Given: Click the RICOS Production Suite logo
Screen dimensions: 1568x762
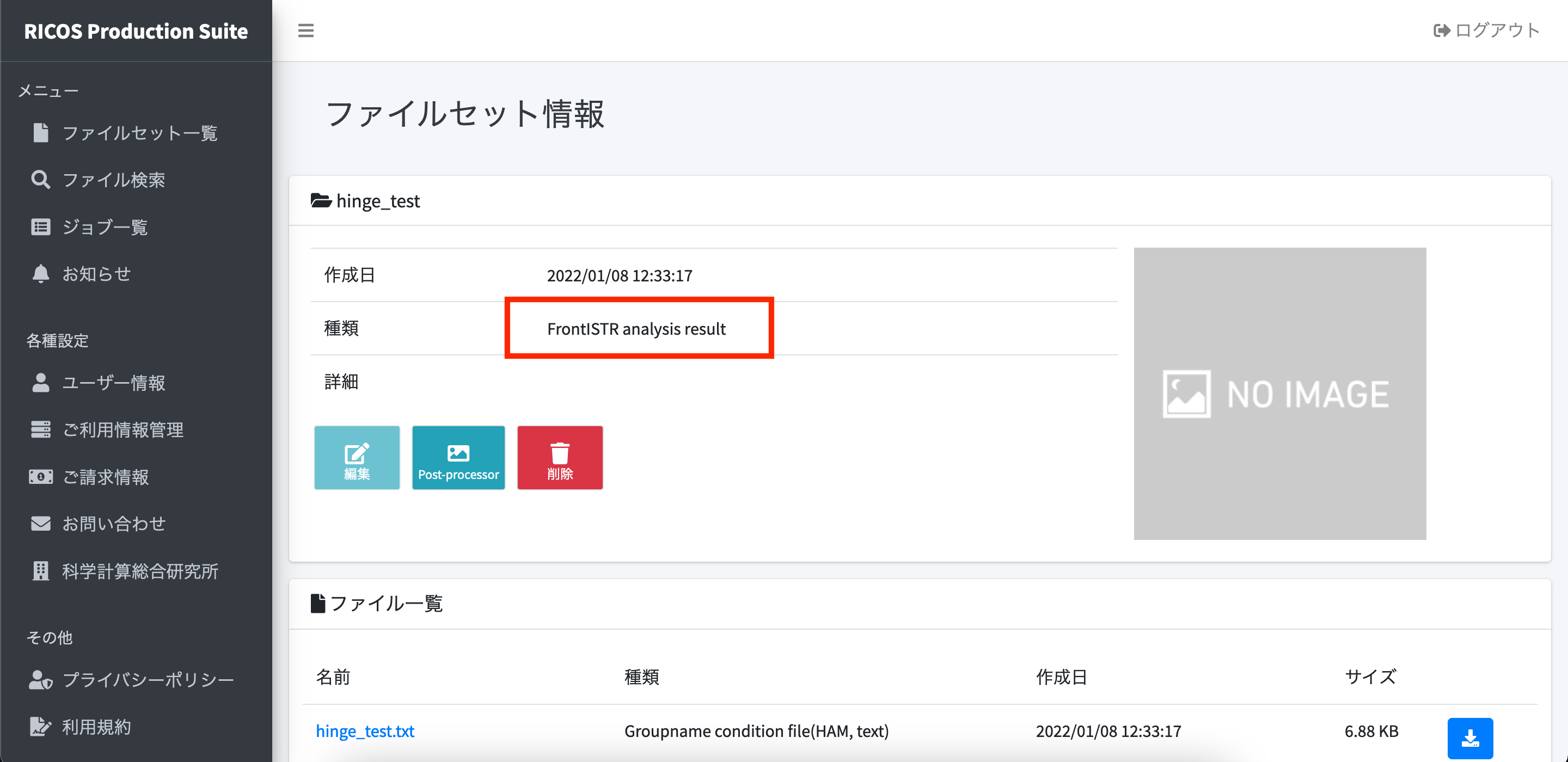Looking at the screenshot, I should pos(136,31).
